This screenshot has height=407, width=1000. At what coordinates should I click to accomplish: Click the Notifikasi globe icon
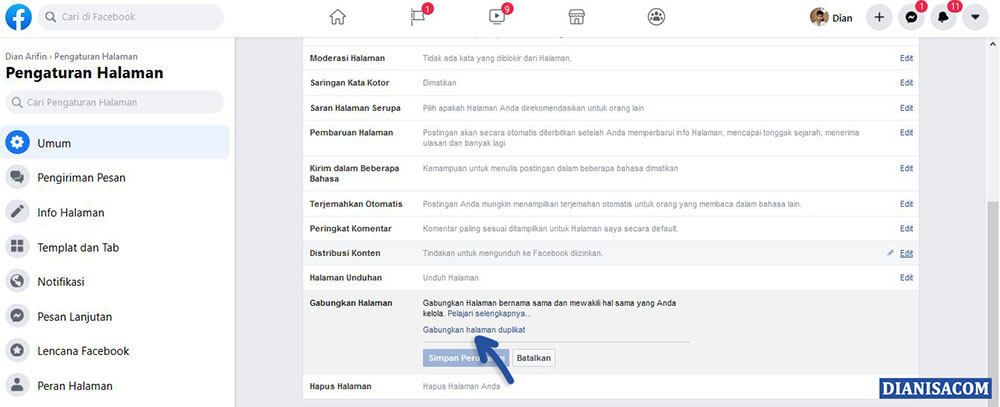point(17,281)
